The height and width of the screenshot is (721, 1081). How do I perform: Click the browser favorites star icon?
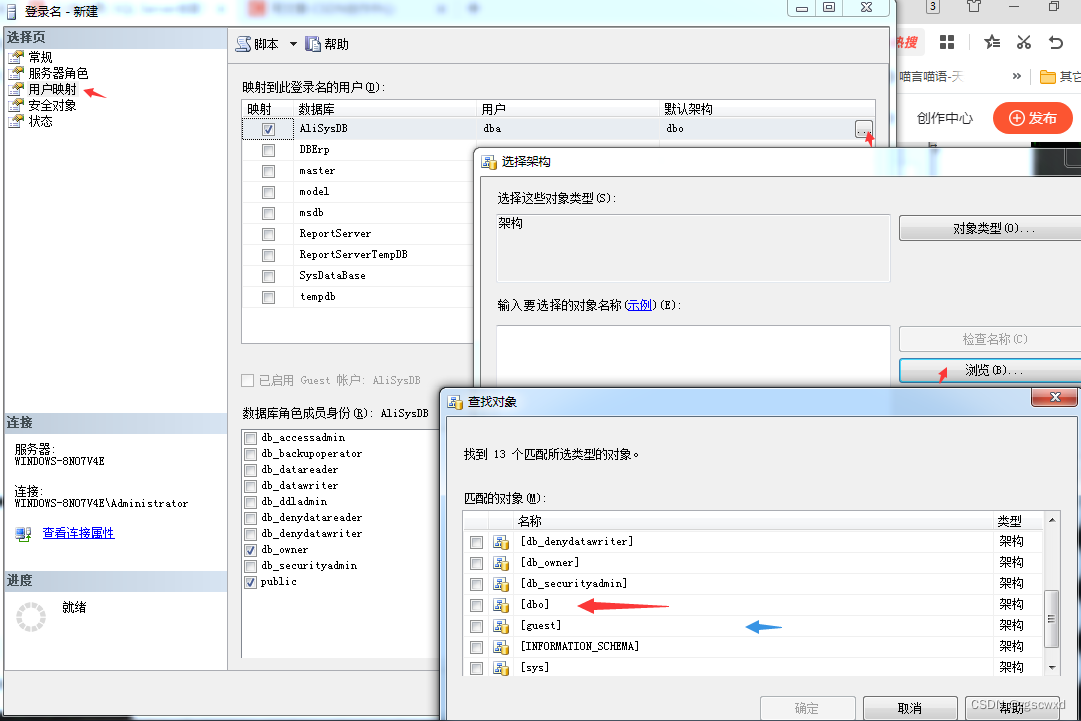pyautogui.click(x=992, y=42)
